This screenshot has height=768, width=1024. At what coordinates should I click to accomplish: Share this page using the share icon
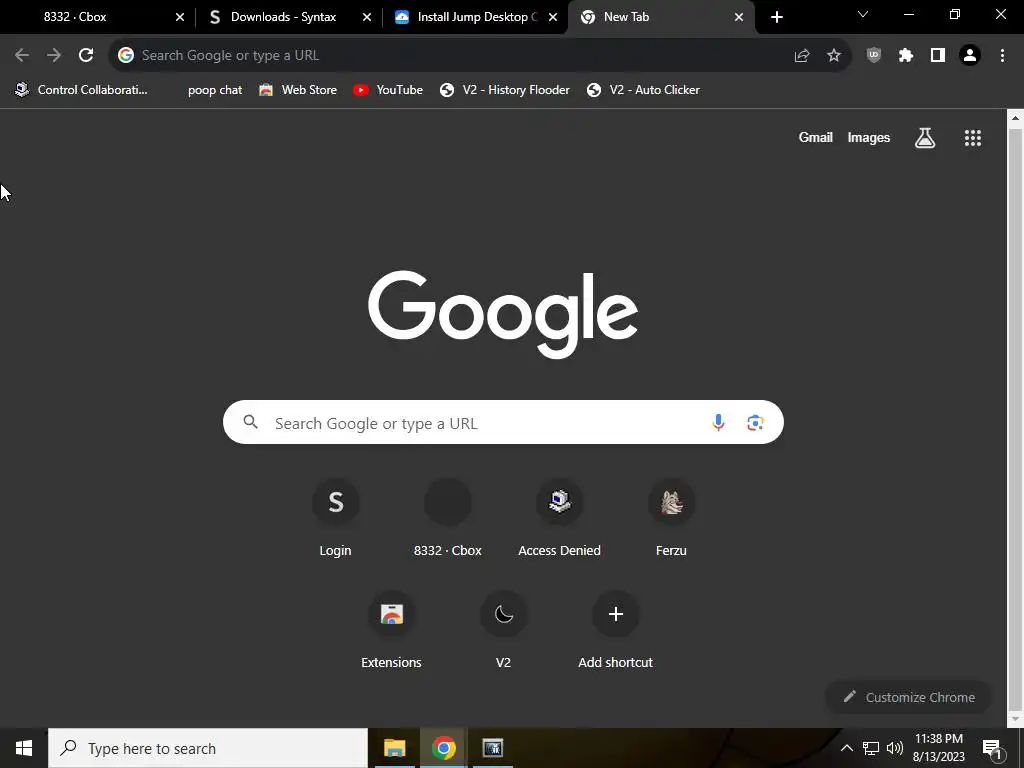[x=802, y=56]
